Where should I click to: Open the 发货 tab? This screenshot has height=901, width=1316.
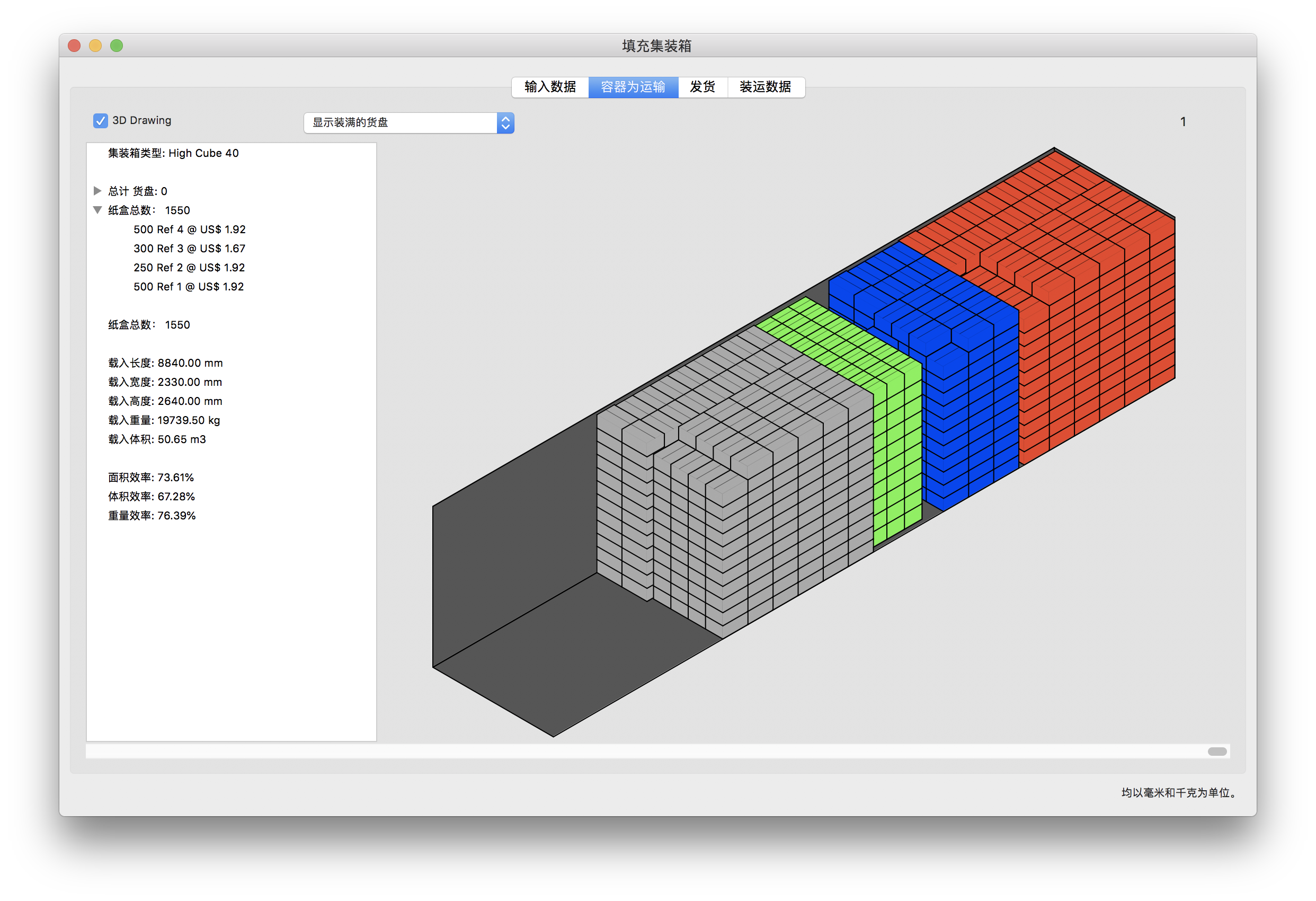(702, 87)
